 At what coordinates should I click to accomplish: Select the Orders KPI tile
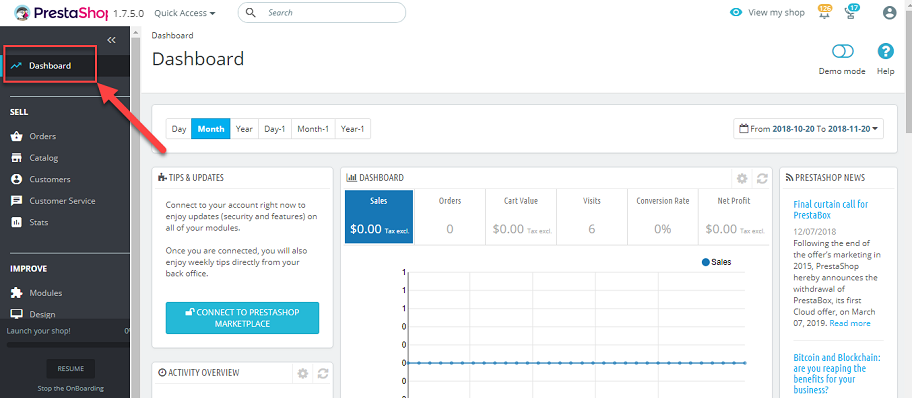tap(450, 216)
